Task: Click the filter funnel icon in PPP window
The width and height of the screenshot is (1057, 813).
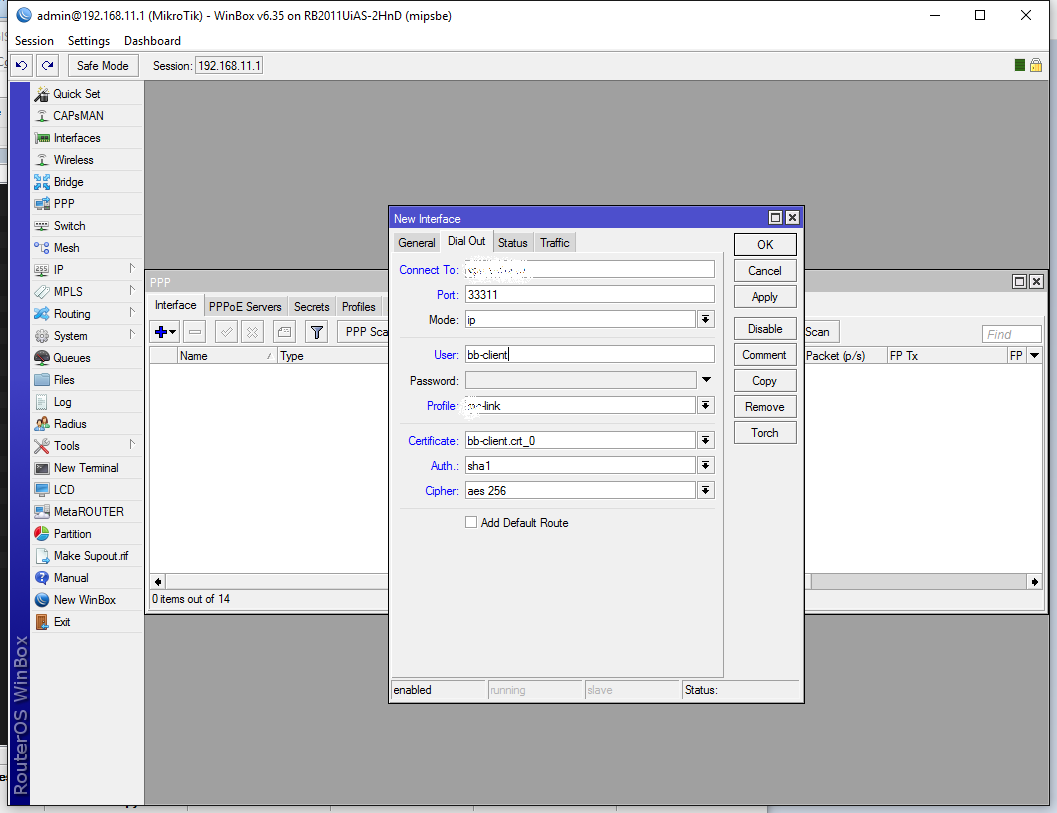Action: coord(316,332)
